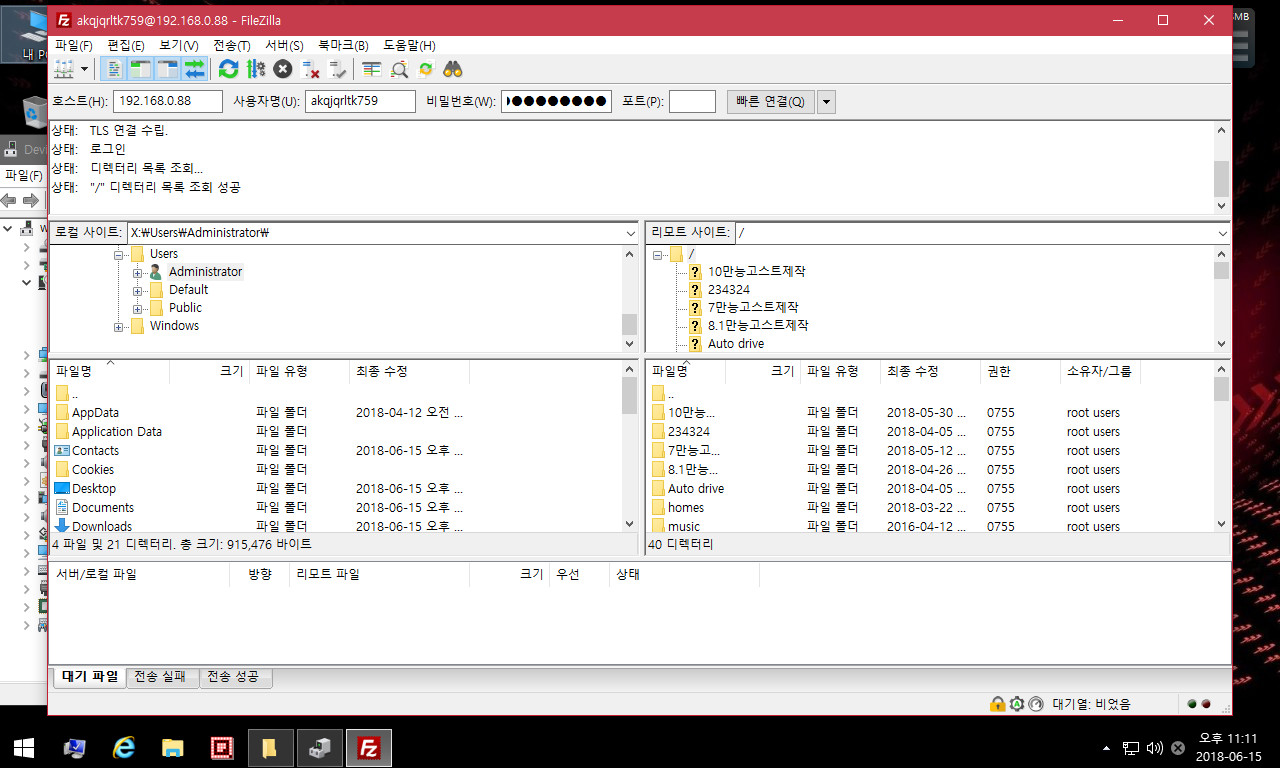Select Auto drive in the remote tree
This screenshot has height=768, width=1280.
[x=735, y=344]
